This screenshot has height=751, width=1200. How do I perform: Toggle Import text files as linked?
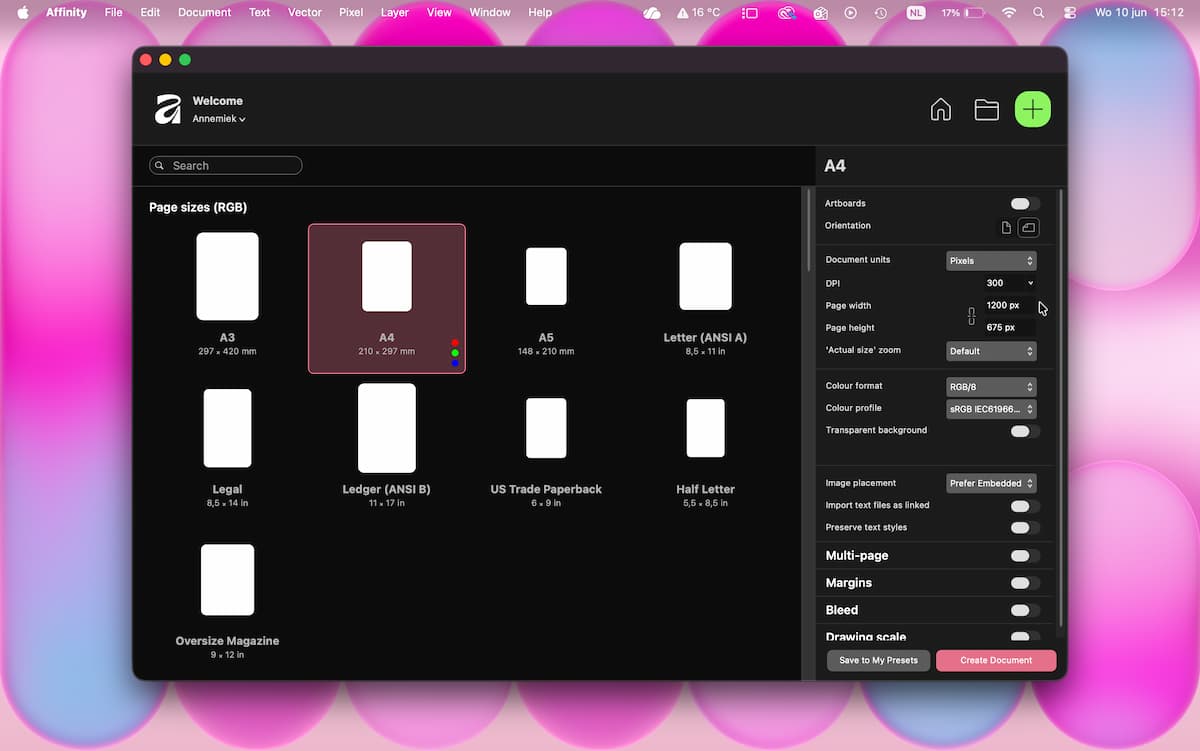coord(1025,506)
